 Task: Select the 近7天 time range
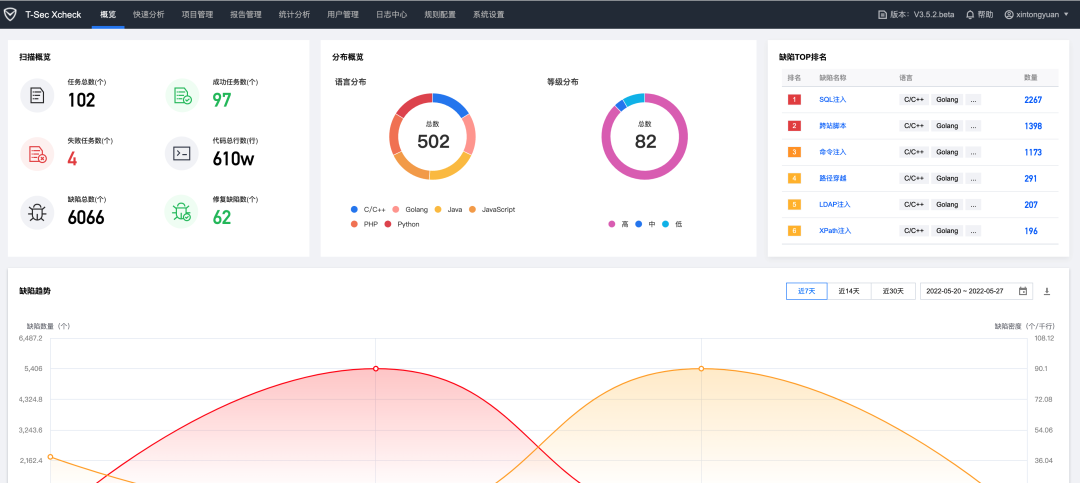[x=807, y=291]
